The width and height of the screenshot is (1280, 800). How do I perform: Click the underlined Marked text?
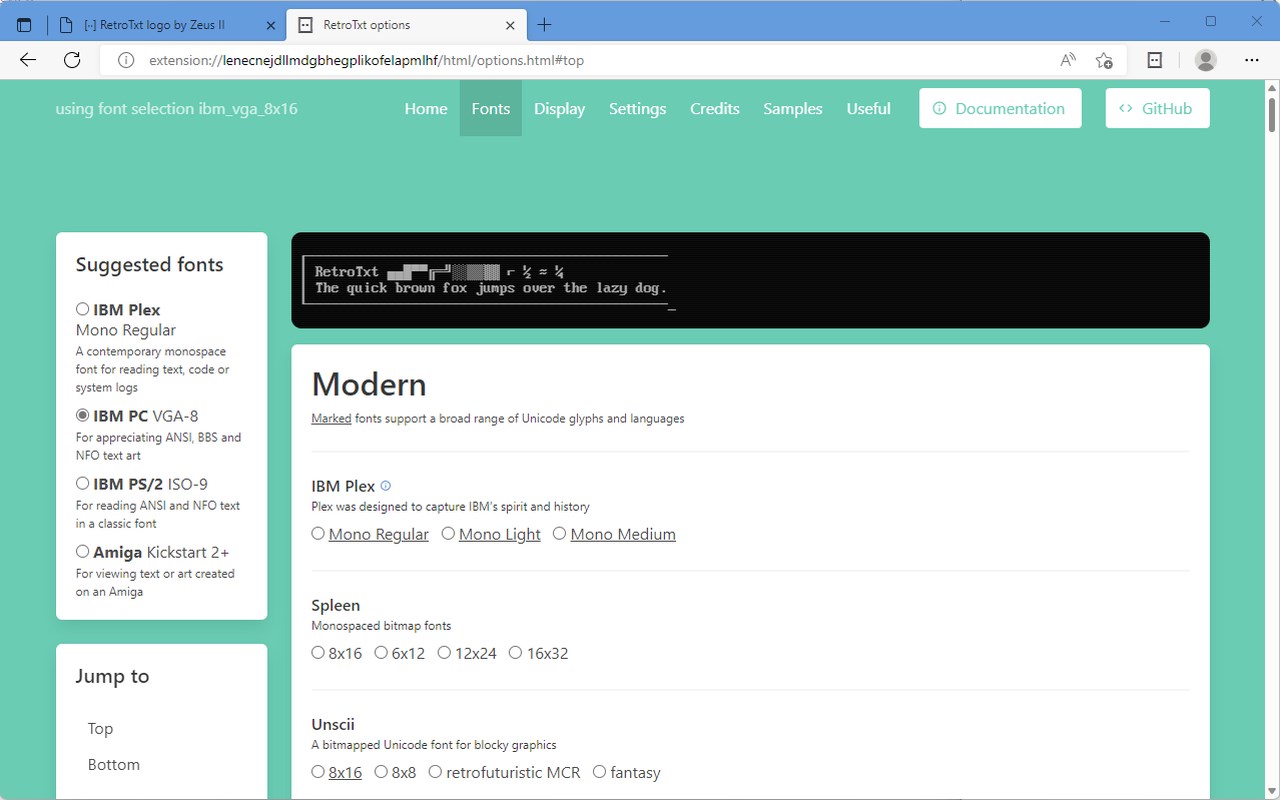pos(331,418)
